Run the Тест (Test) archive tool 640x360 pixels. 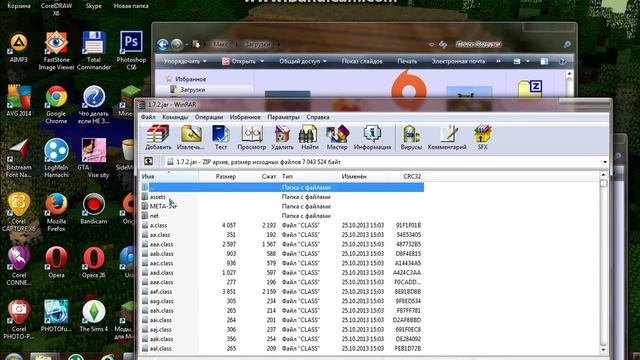221,138
